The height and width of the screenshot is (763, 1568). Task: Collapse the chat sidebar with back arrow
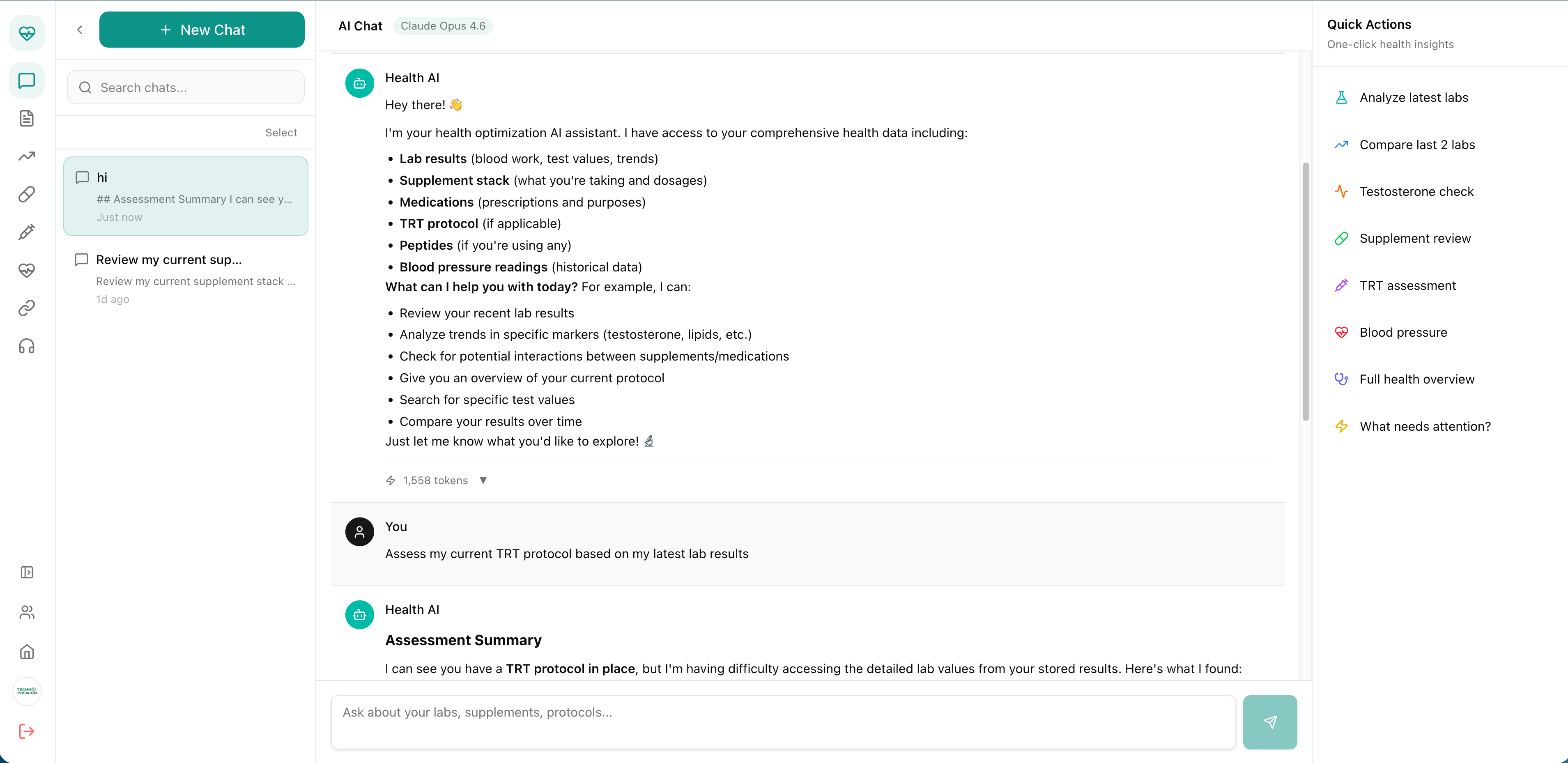[80, 29]
